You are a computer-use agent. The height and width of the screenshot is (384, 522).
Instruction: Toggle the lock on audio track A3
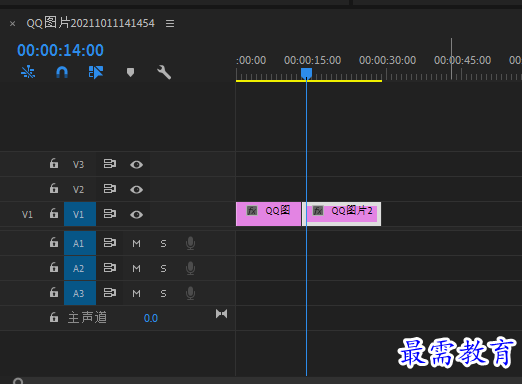[x=54, y=293]
